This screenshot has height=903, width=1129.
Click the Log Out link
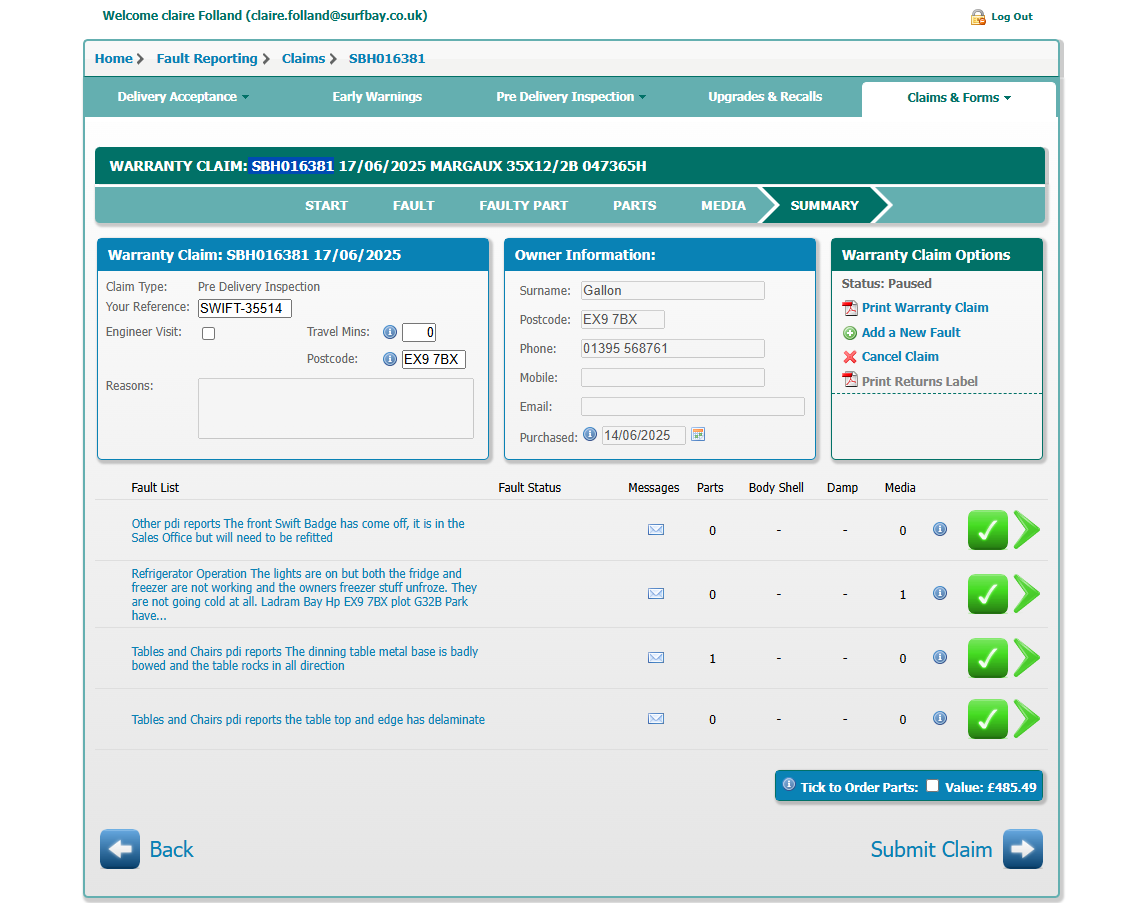pos(1011,17)
